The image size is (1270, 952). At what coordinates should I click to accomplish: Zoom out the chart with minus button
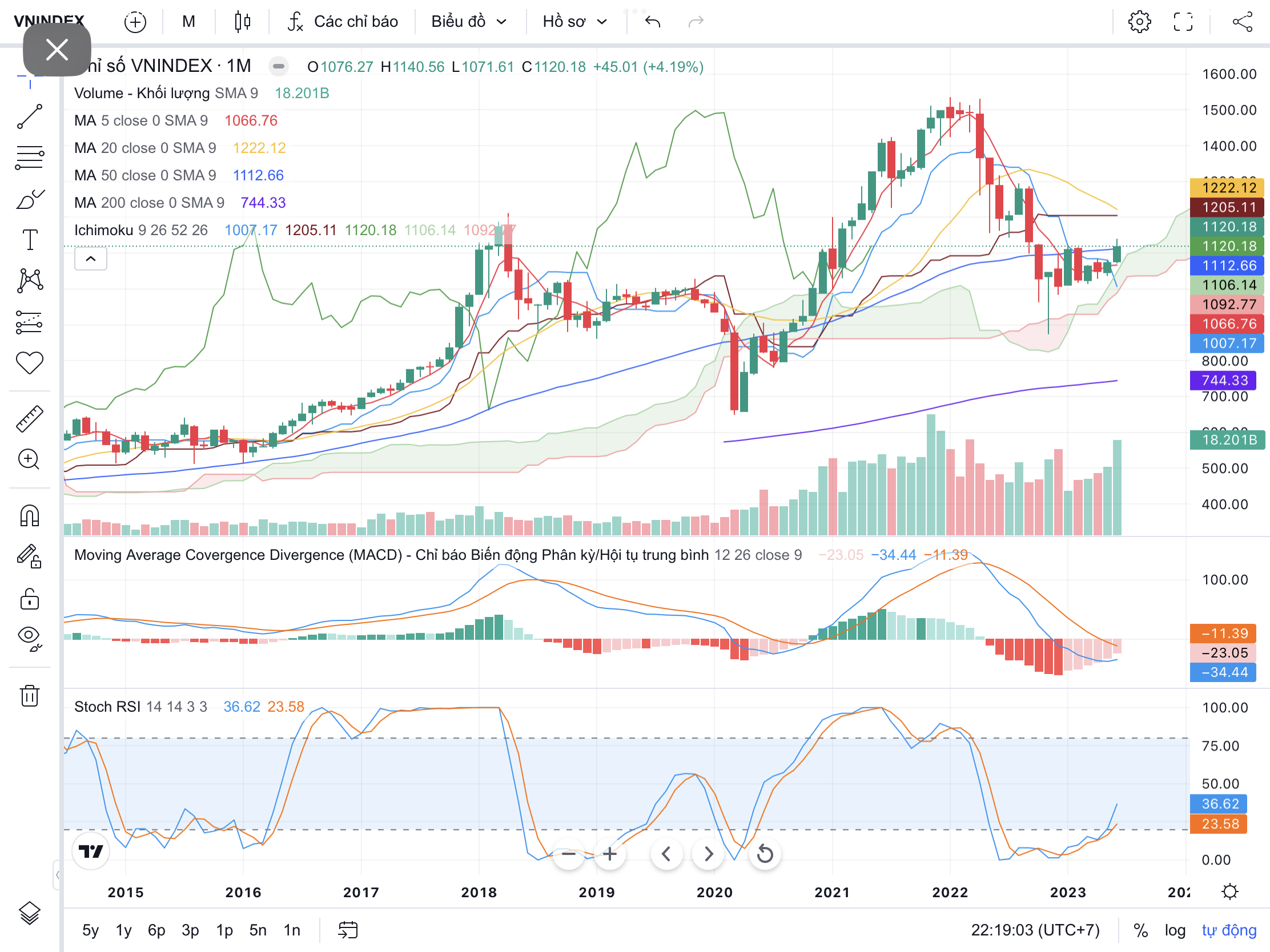pos(568,854)
